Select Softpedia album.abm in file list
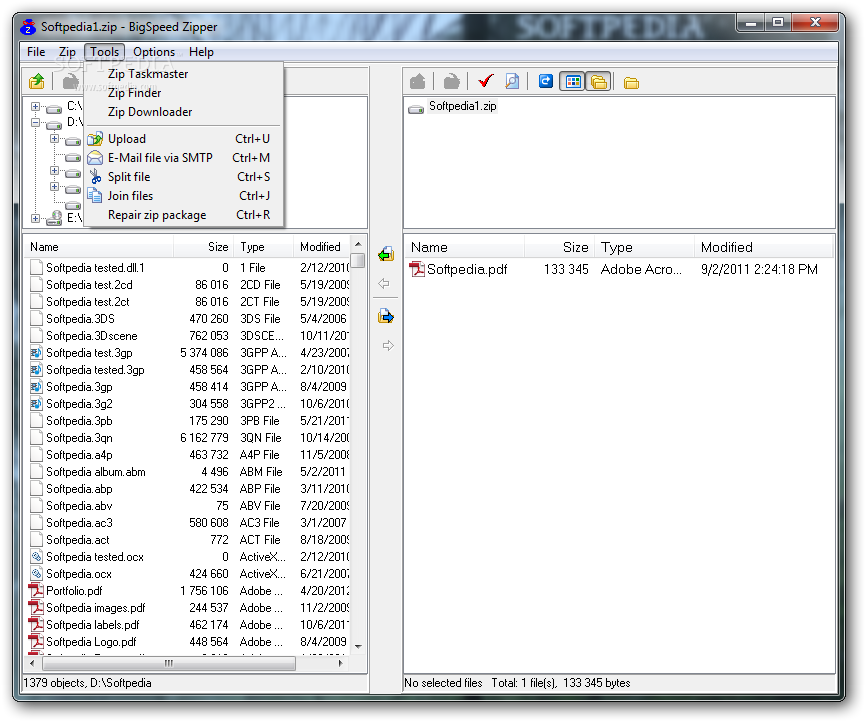This screenshot has width=866, height=722. 188,472
